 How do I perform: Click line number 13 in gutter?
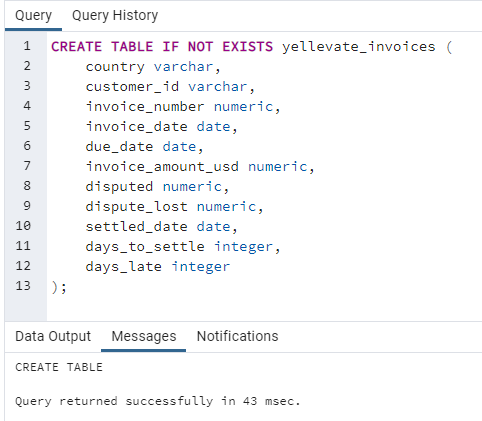23,286
